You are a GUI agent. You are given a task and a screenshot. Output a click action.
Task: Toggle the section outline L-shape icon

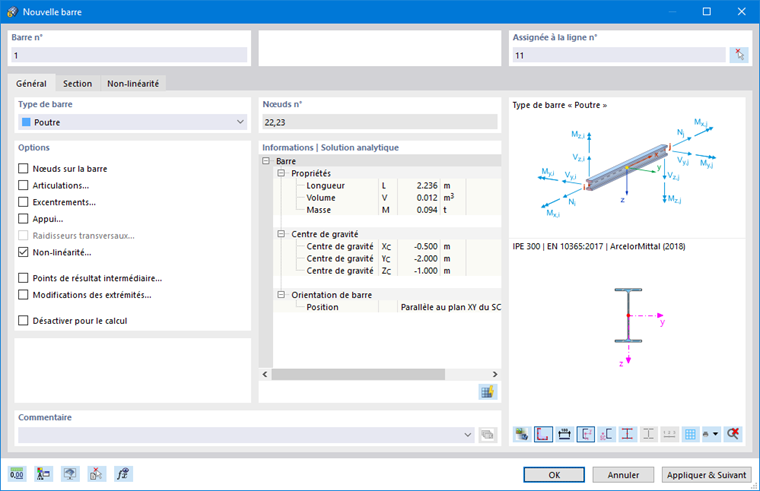click(543, 434)
